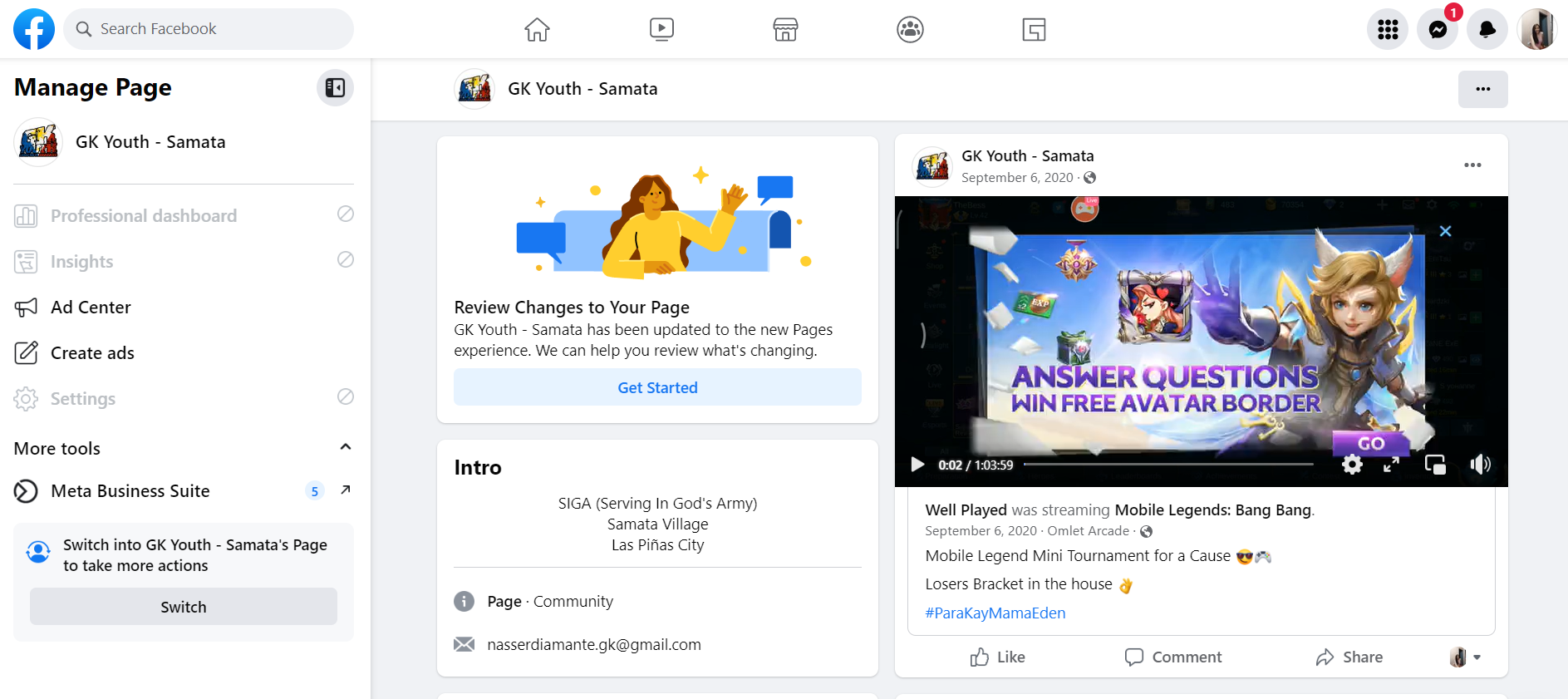
Task: Click the Settings item in sidebar
Action: click(184, 399)
